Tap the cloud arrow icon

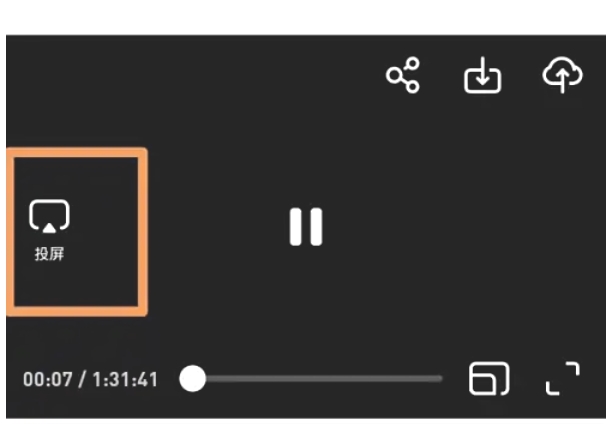[562, 75]
